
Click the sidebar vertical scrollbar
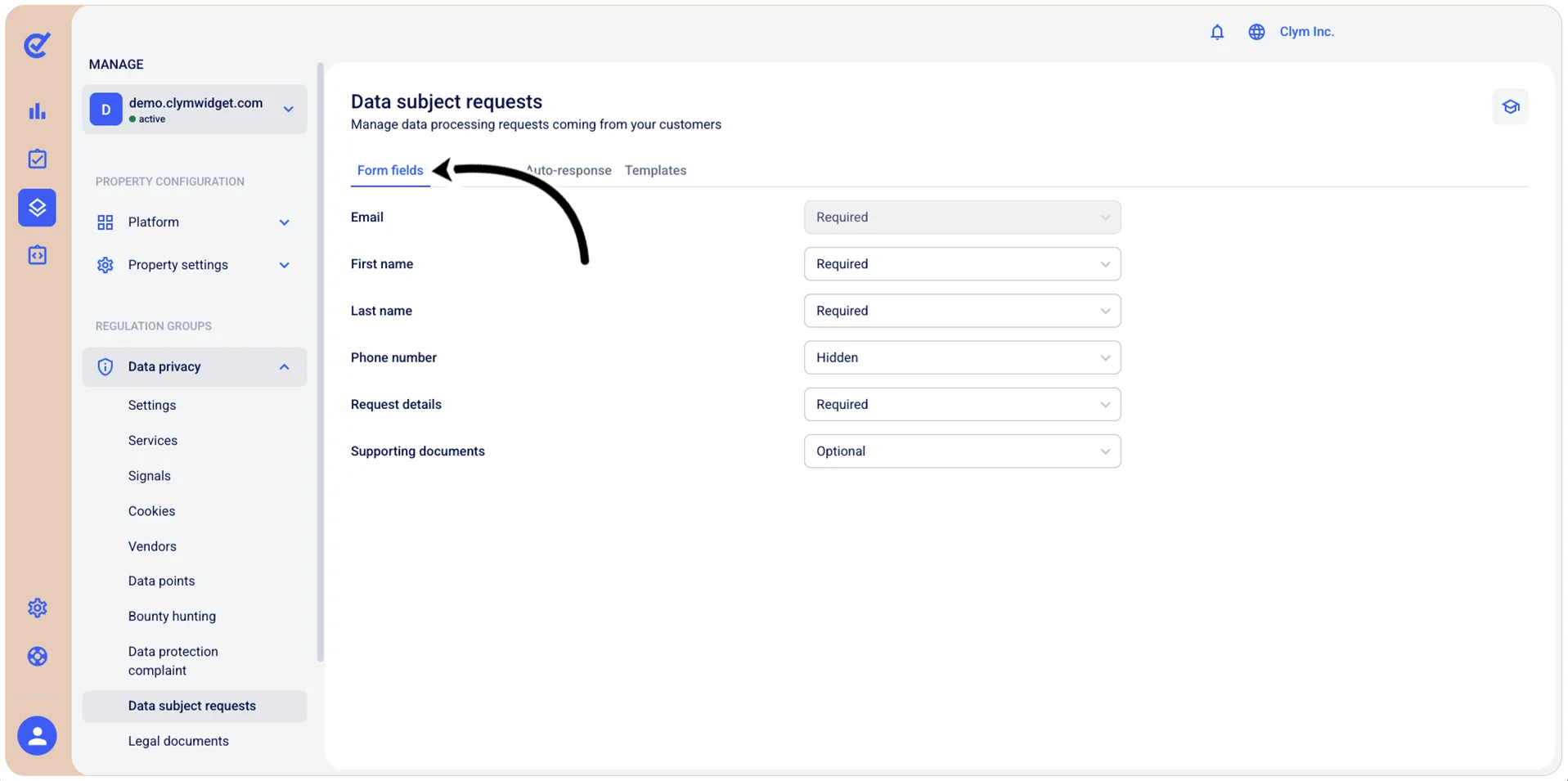pos(320,361)
